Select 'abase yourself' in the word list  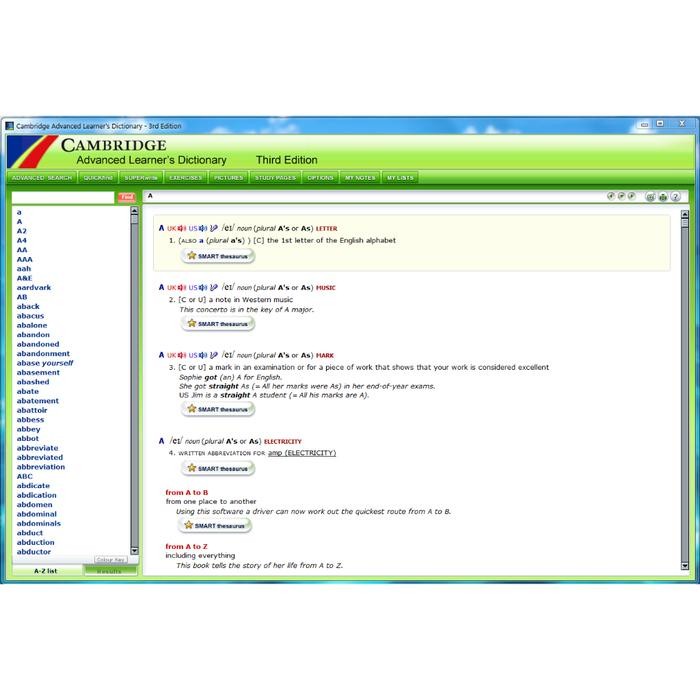tap(45, 363)
